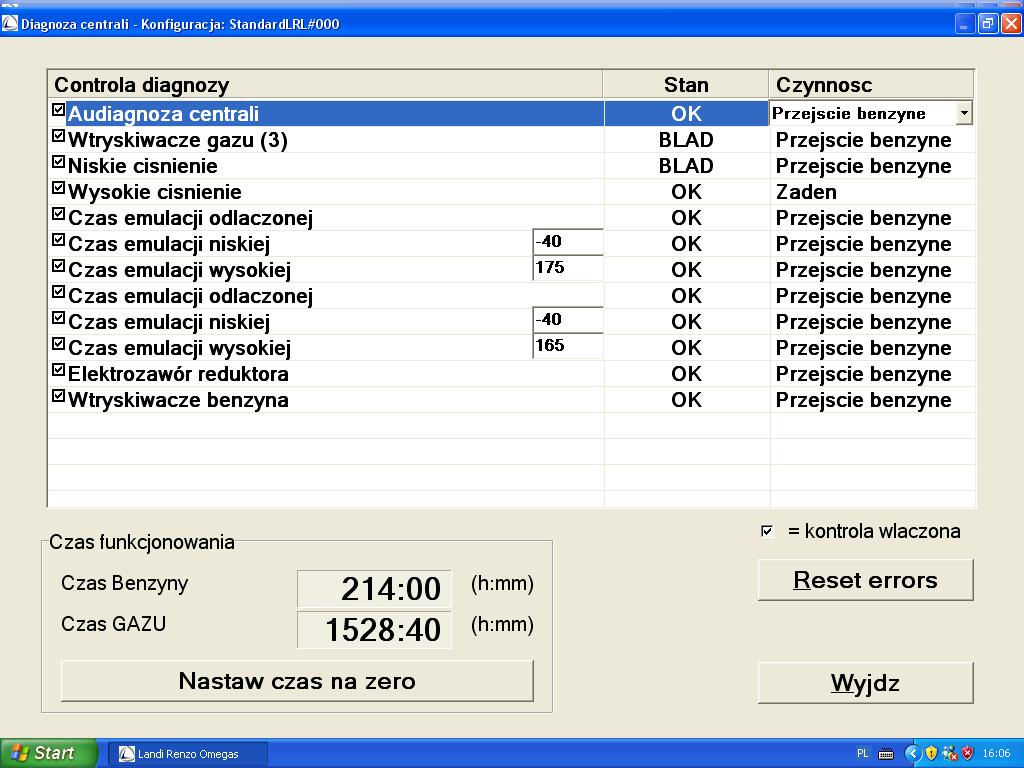Select the Wtryskiwacze gazu (3) row label

(x=178, y=140)
